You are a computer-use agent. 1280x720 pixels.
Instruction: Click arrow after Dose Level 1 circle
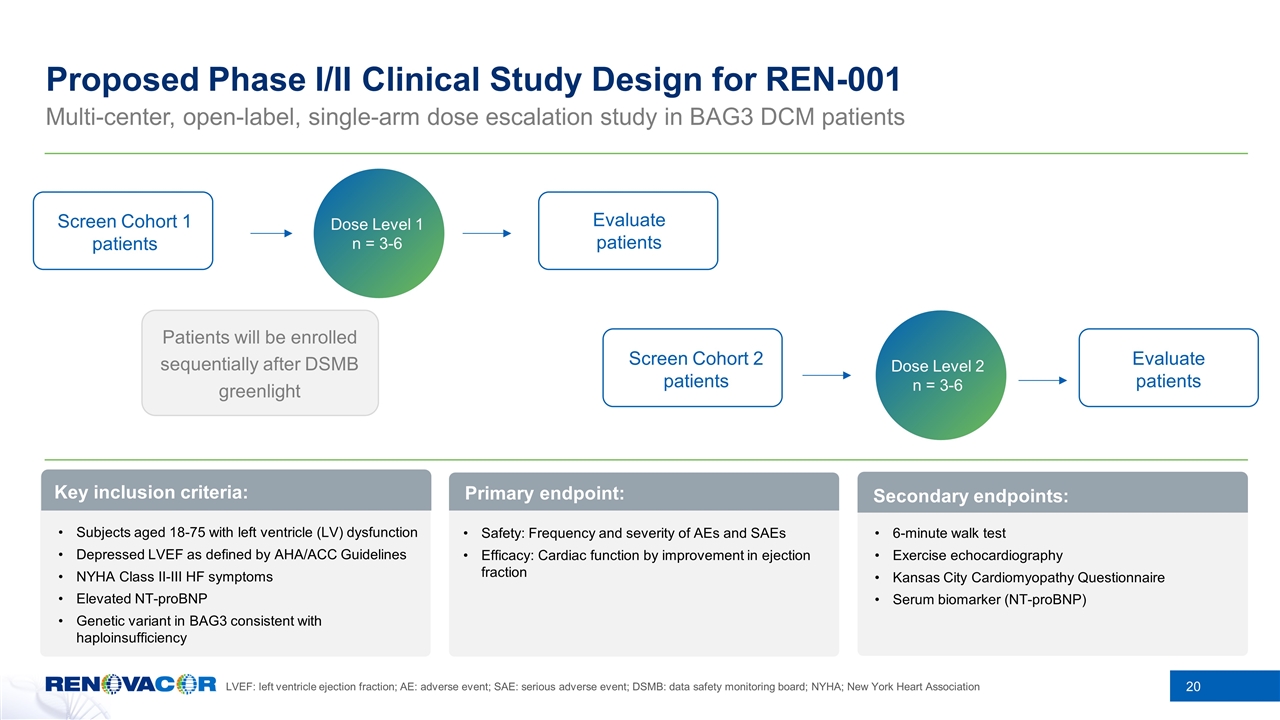tap(487, 233)
